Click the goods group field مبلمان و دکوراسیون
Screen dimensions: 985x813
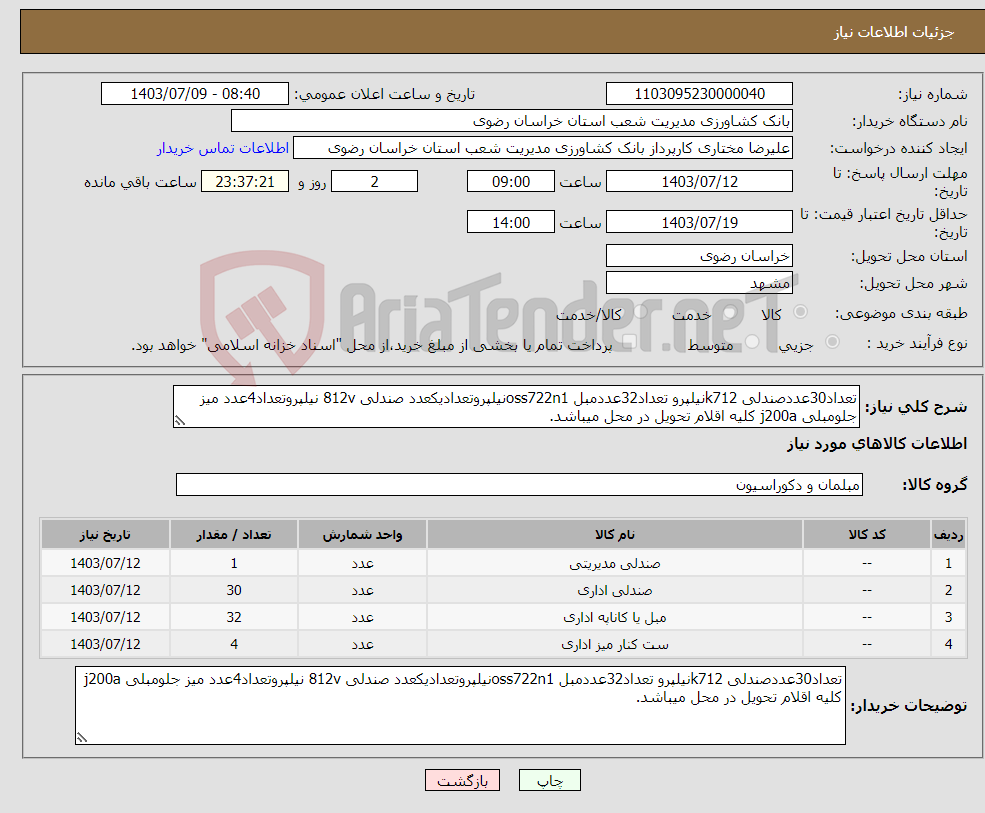coord(519,484)
